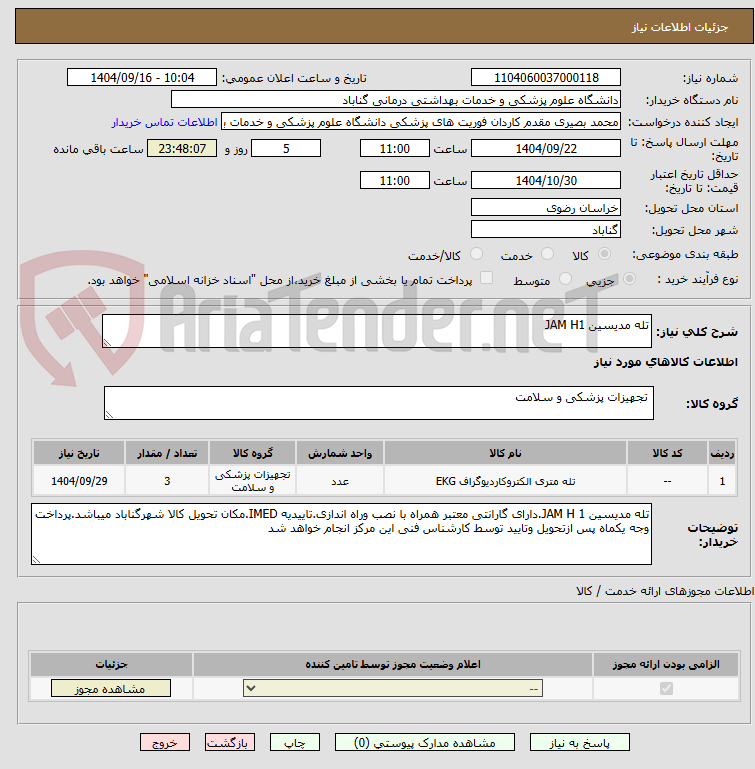Click need date cell 1404/09/29
Image resolution: width=755 pixels, height=769 pixels.
[x=79, y=481]
